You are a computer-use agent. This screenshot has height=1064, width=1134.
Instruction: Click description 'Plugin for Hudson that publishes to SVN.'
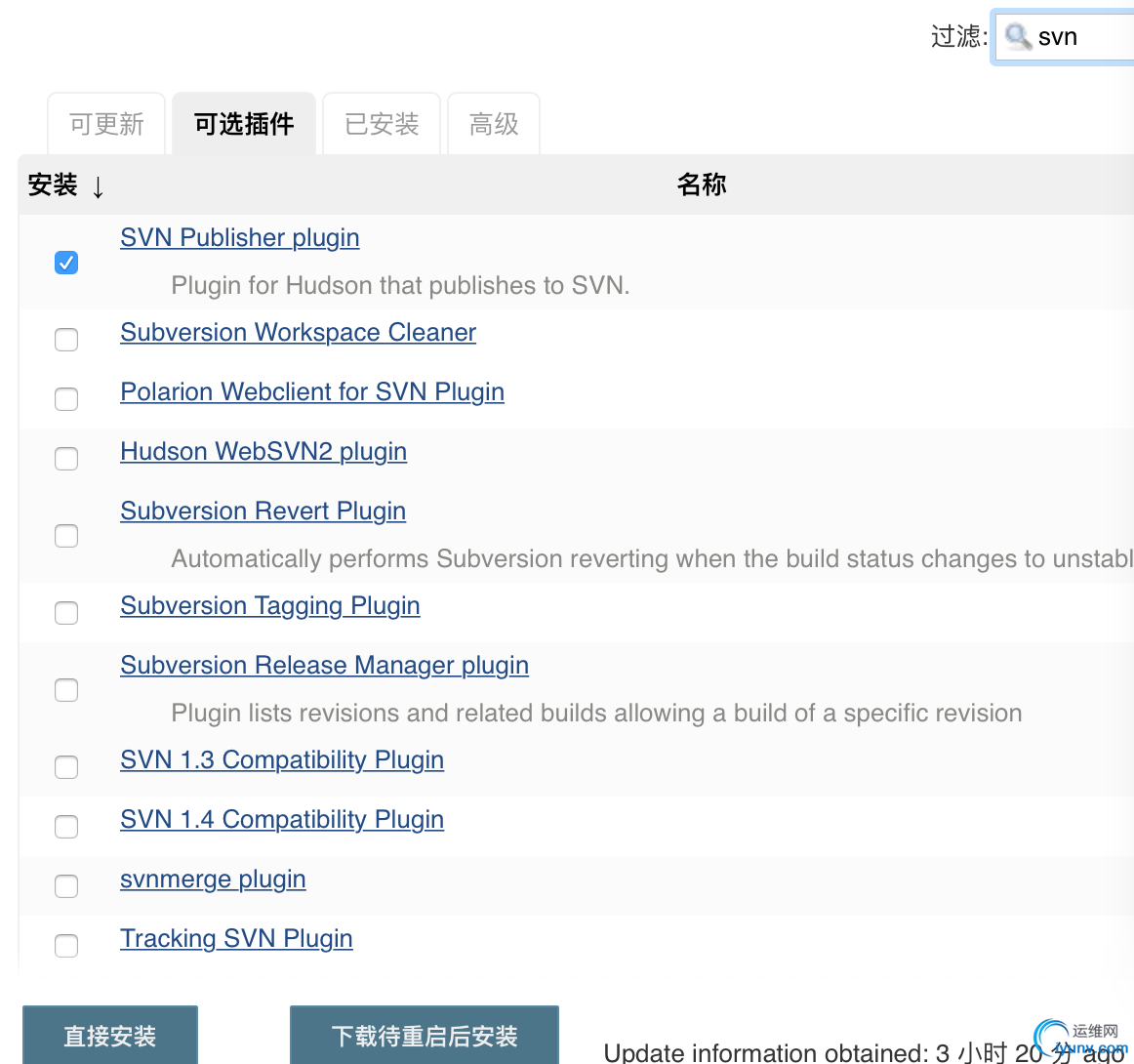coord(401,285)
